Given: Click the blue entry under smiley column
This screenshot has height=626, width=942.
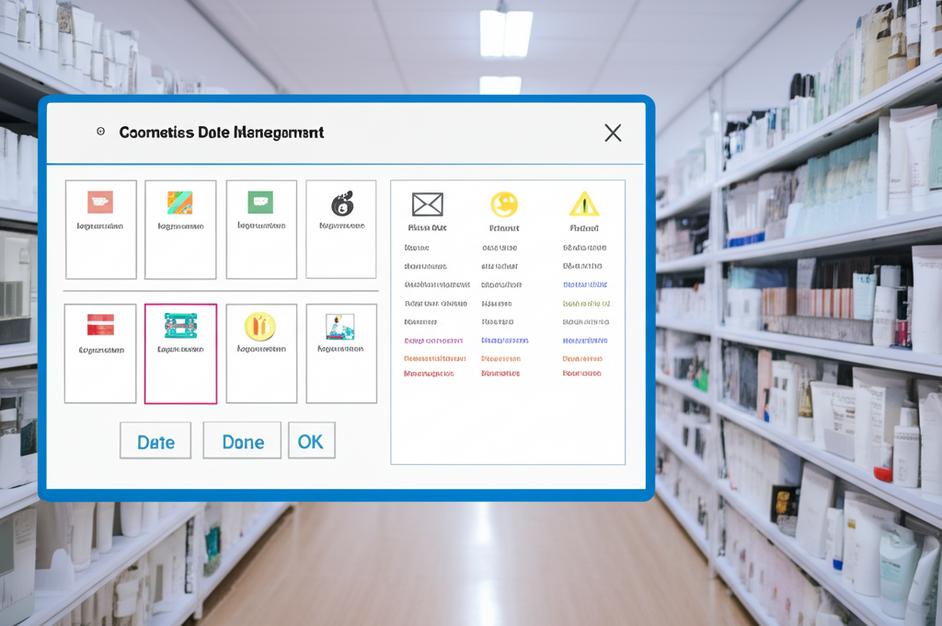Looking at the screenshot, I should click(x=504, y=341).
